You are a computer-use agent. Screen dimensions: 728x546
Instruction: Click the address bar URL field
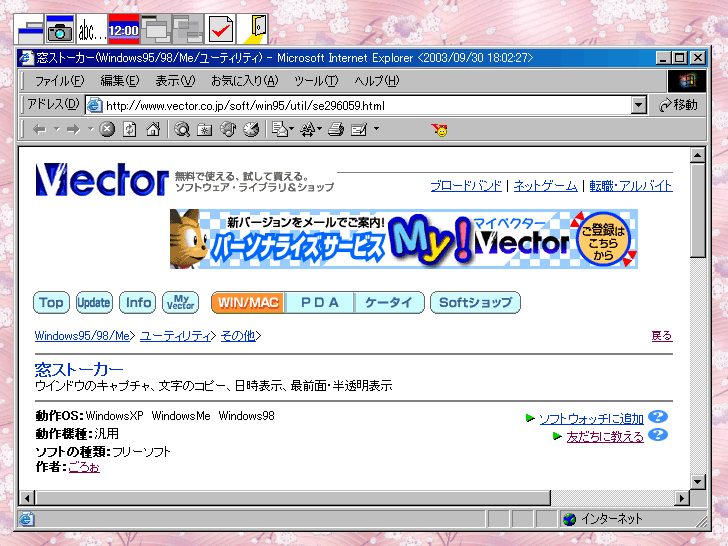(x=358, y=105)
